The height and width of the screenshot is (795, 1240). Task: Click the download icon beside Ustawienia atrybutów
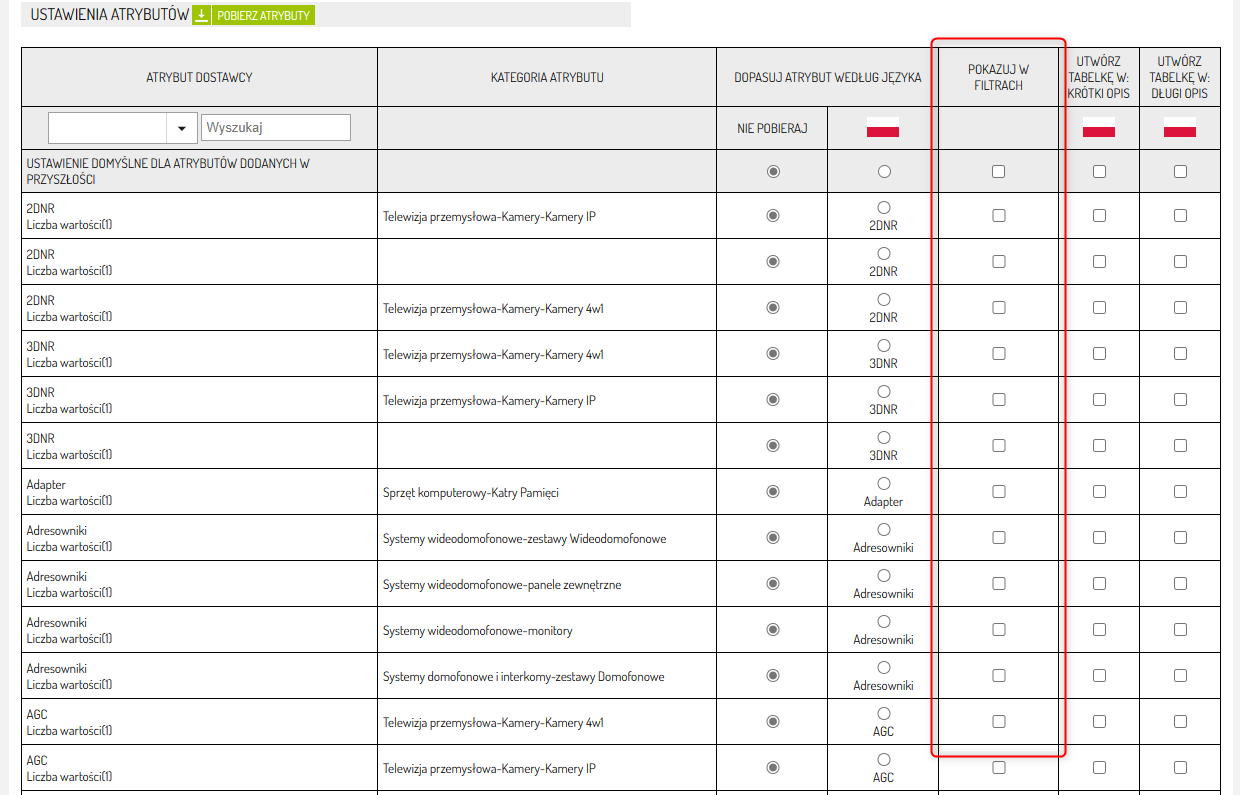(x=201, y=15)
